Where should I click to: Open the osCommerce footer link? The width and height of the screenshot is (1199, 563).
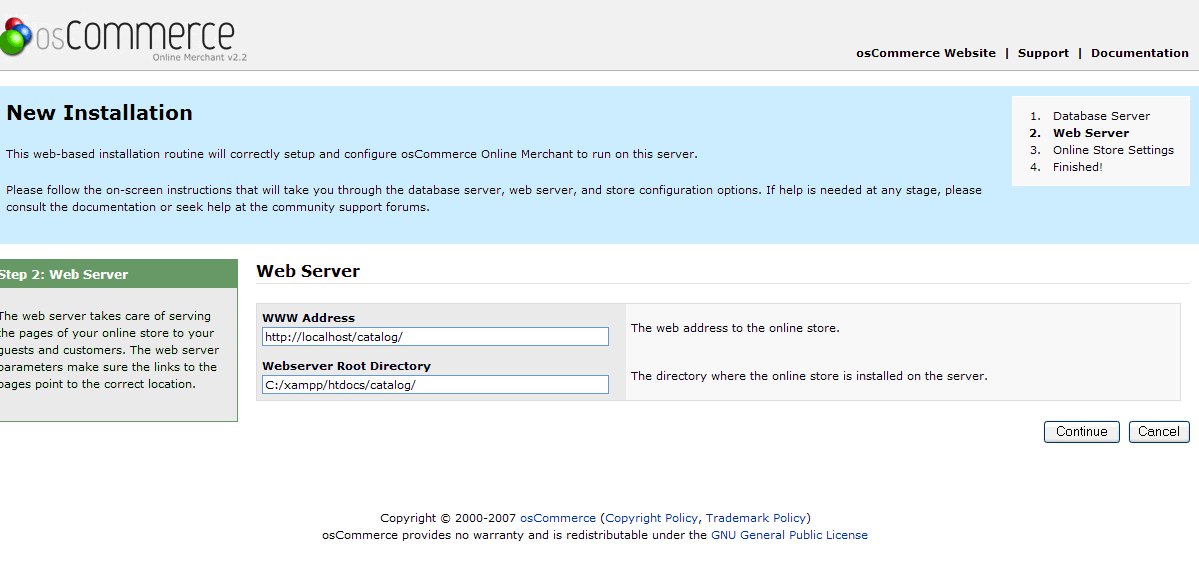[557, 518]
